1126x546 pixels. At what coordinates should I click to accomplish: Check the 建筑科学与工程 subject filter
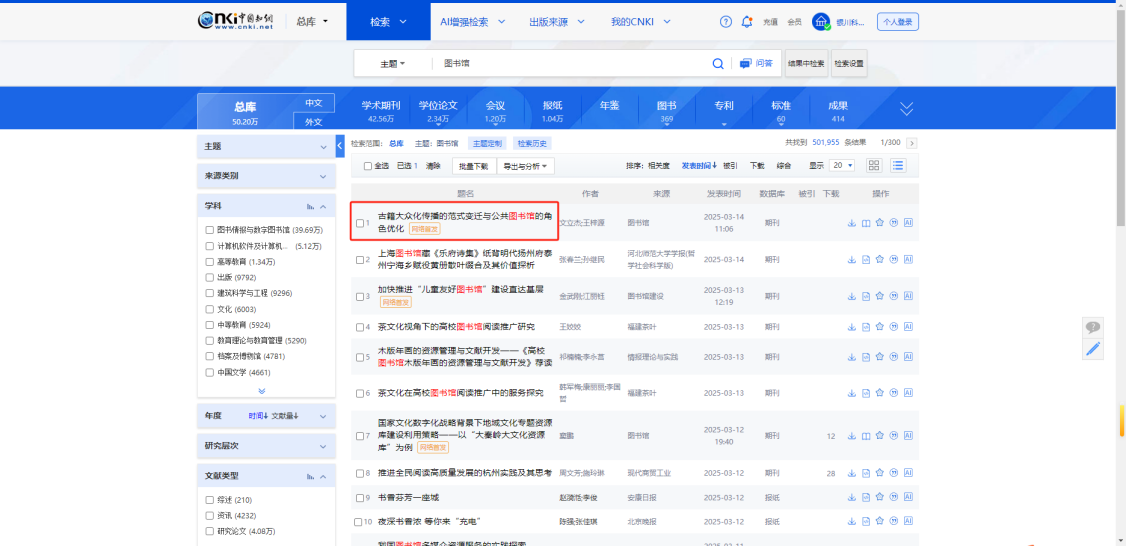pyautogui.click(x=210, y=293)
